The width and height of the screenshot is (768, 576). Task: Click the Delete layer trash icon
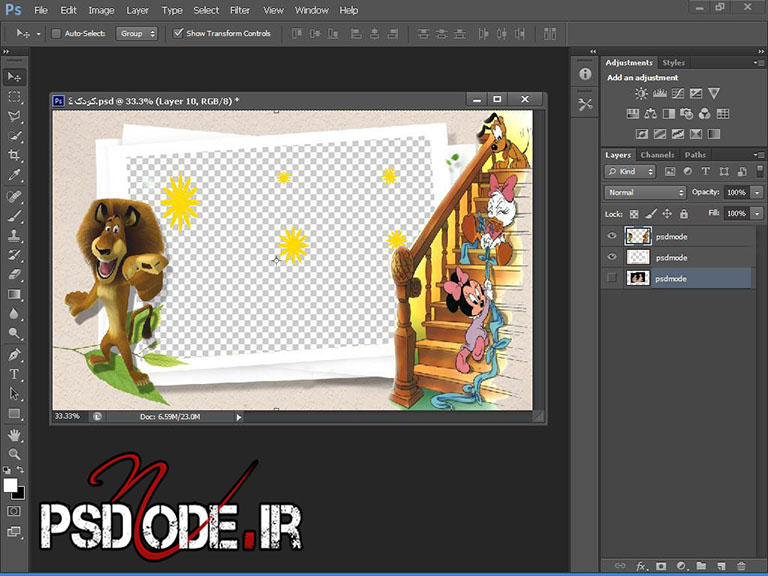(741, 566)
